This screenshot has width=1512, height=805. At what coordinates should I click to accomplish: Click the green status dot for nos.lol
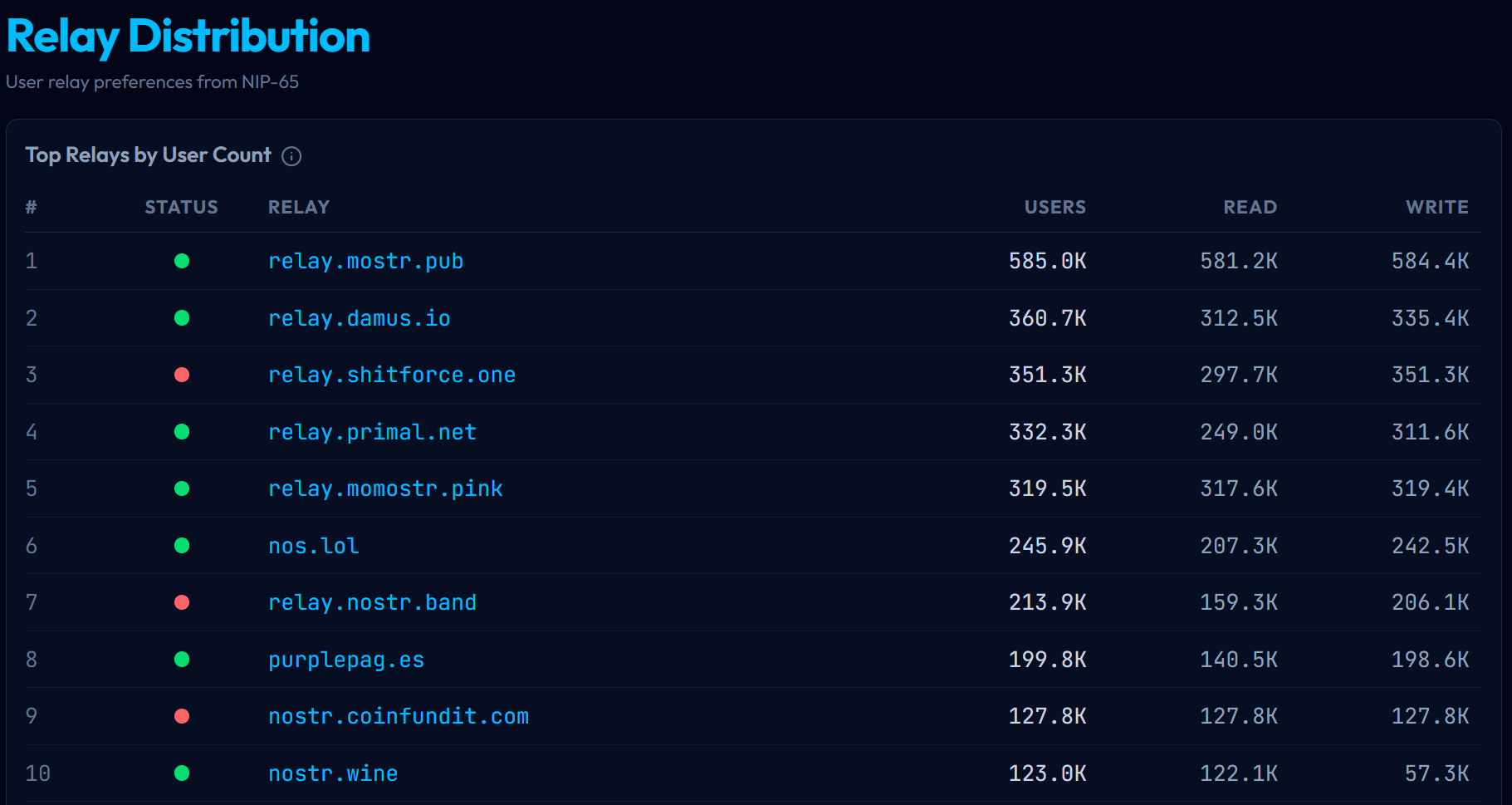click(182, 546)
